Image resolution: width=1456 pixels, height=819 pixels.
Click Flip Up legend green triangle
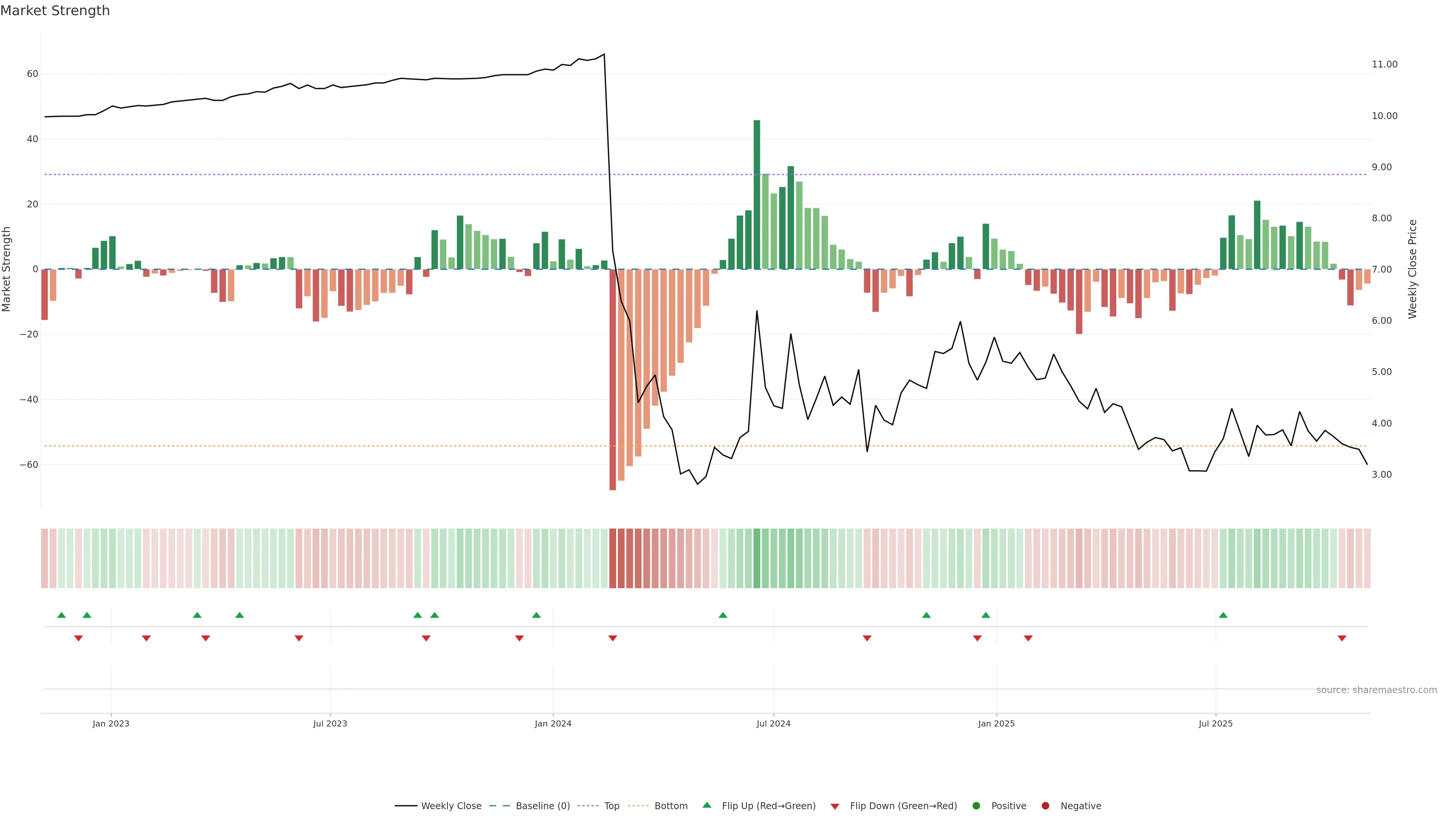(x=706, y=805)
